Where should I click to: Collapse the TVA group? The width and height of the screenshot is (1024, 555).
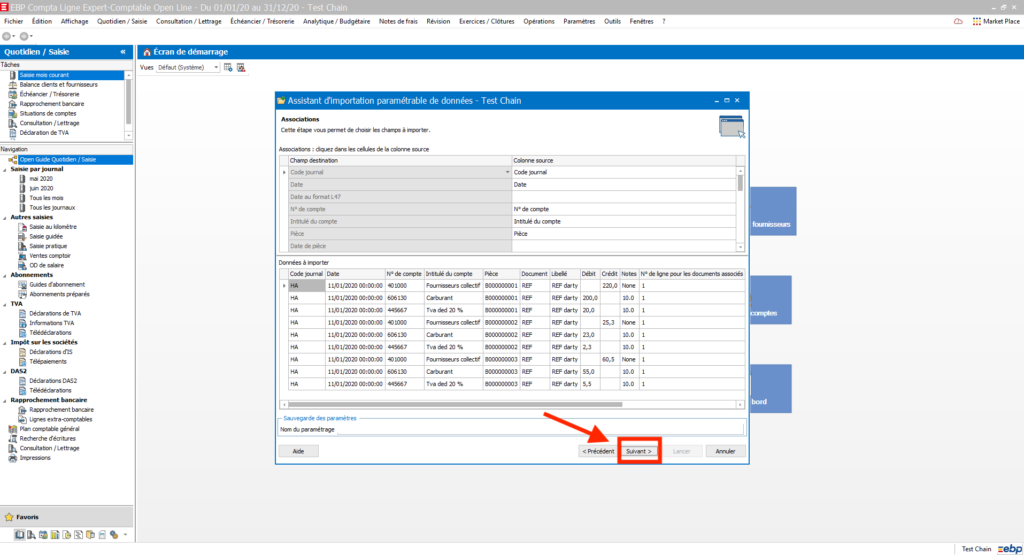point(5,304)
